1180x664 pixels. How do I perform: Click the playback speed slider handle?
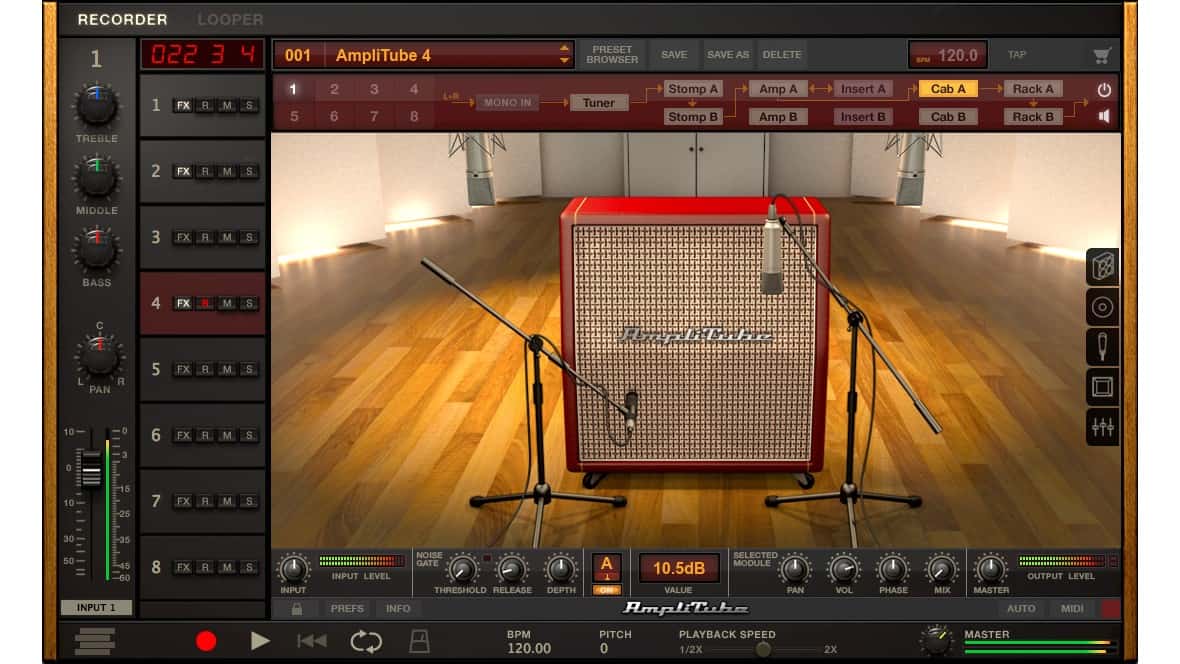pyautogui.click(x=763, y=649)
